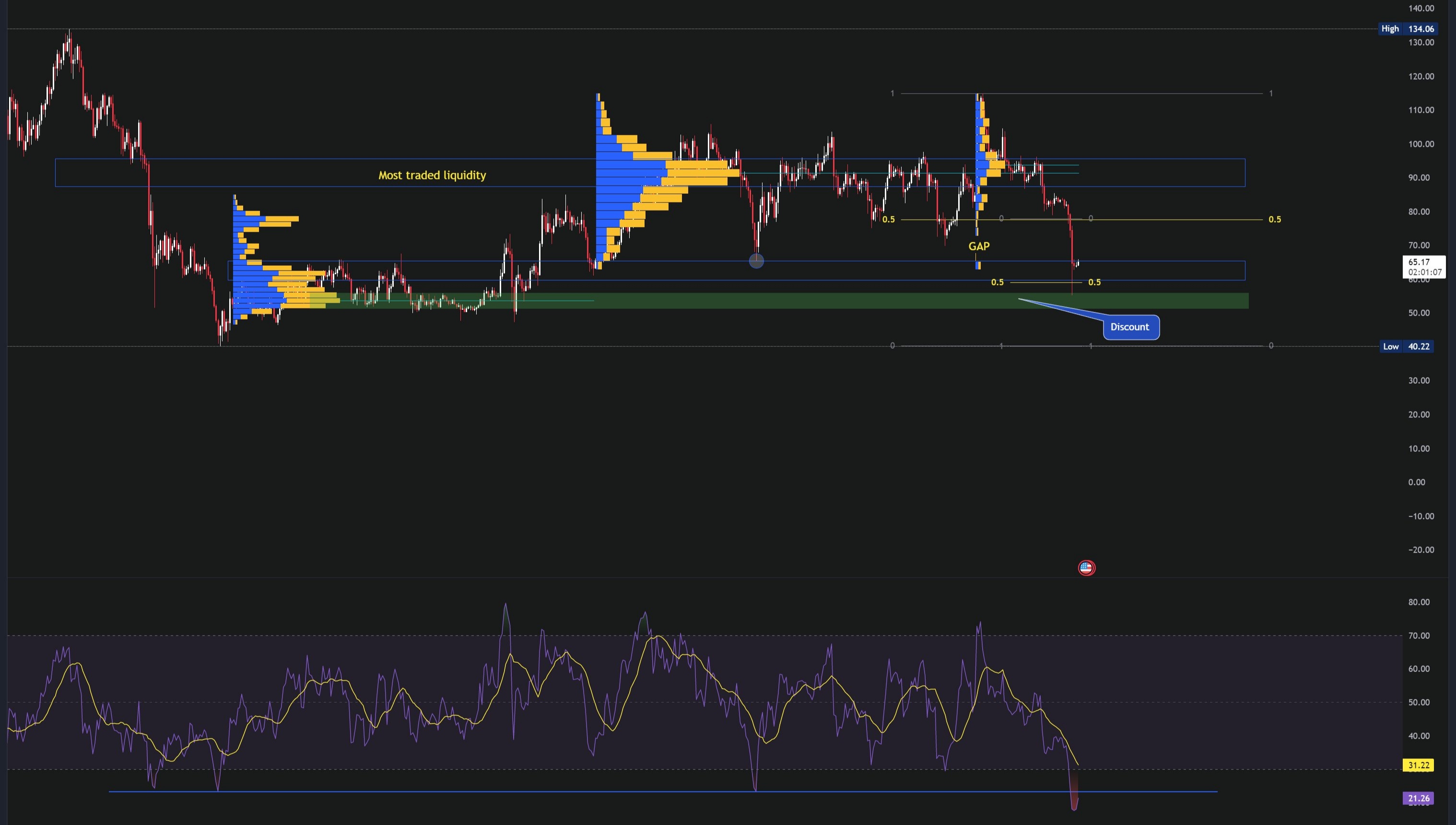Select the 'Most traded liquidity' text label

coord(432,175)
